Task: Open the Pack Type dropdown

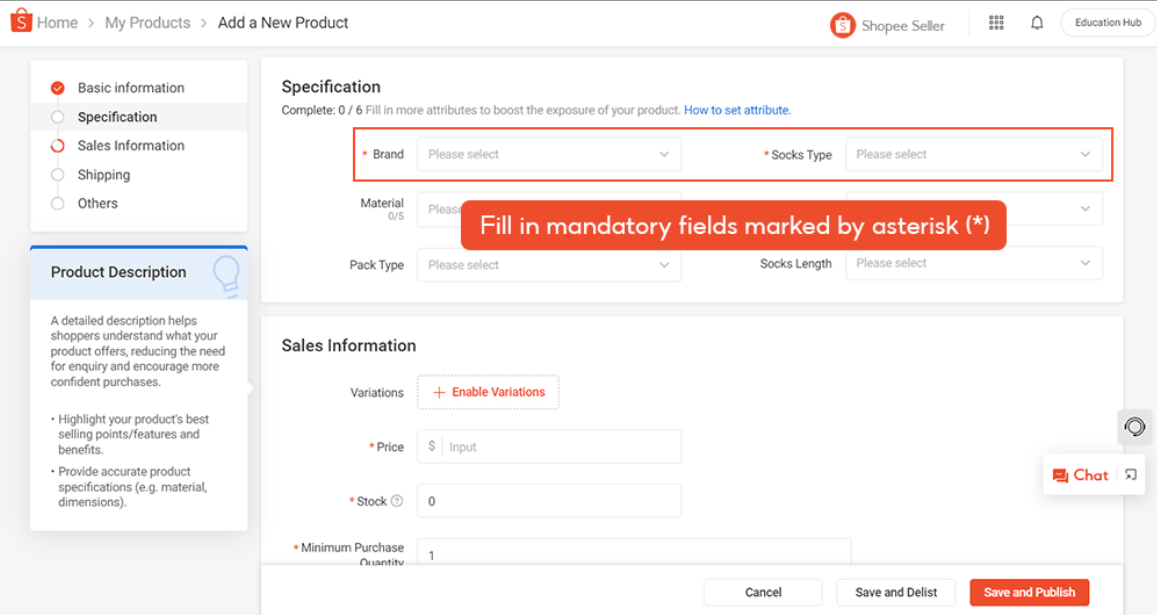Action: (x=549, y=265)
